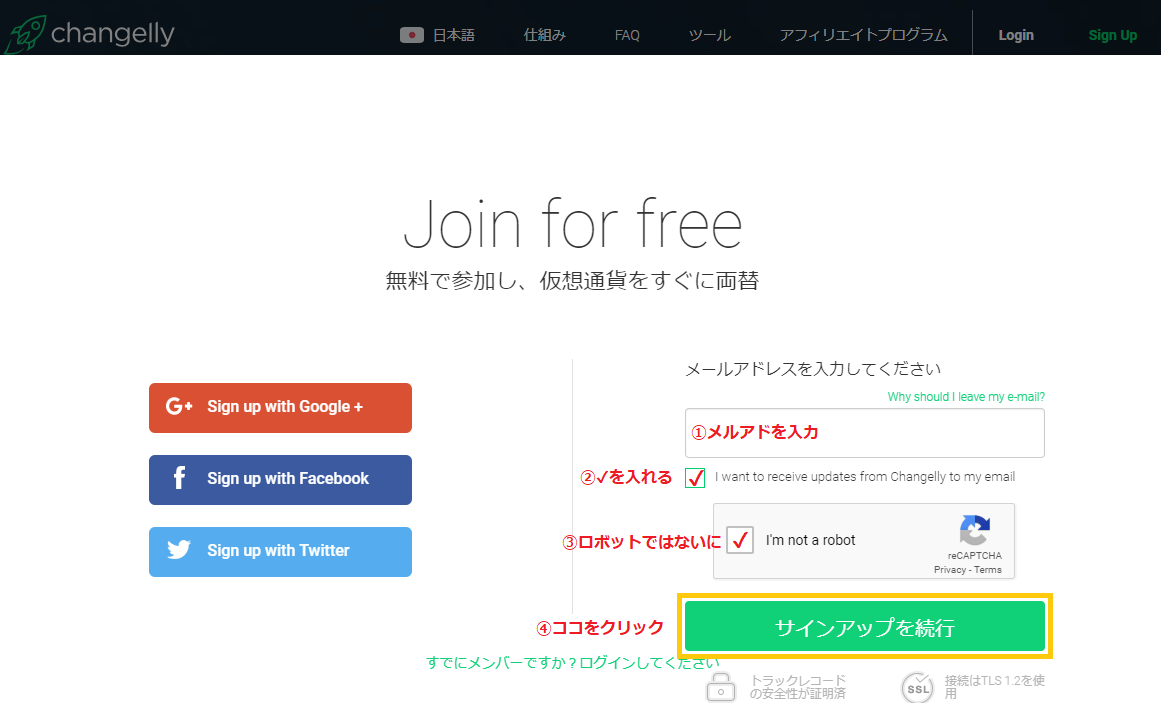The height and width of the screenshot is (703, 1161).
Task: Click Login in the header
Action: tap(1015, 35)
